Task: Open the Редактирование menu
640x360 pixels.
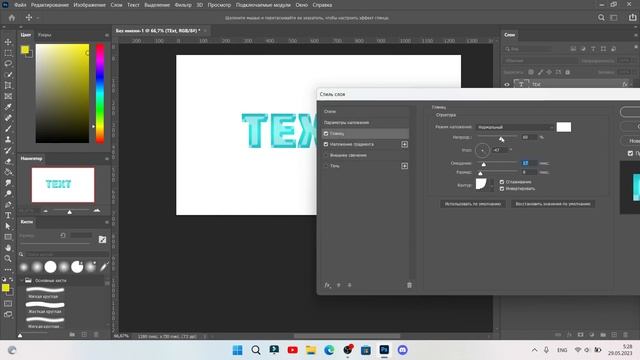Action: tap(50, 5)
